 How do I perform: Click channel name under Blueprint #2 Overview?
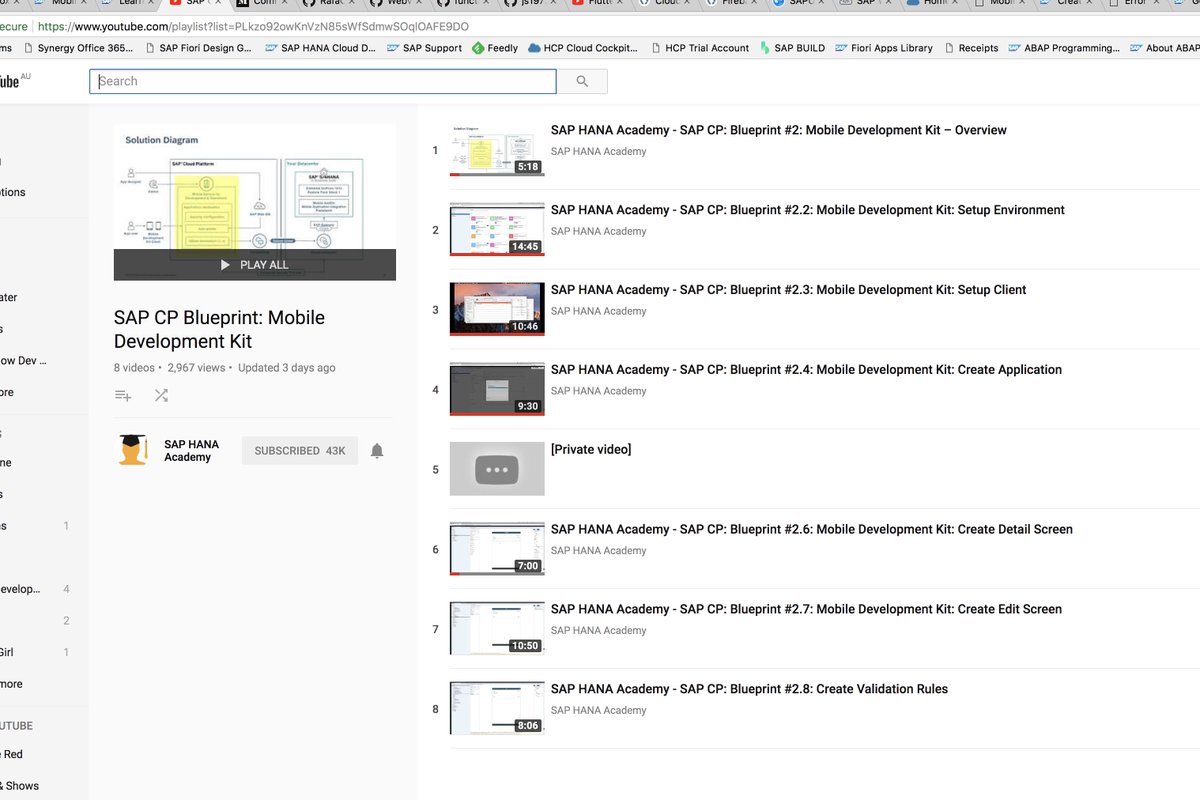pyautogui.click(x=598, y=152)
